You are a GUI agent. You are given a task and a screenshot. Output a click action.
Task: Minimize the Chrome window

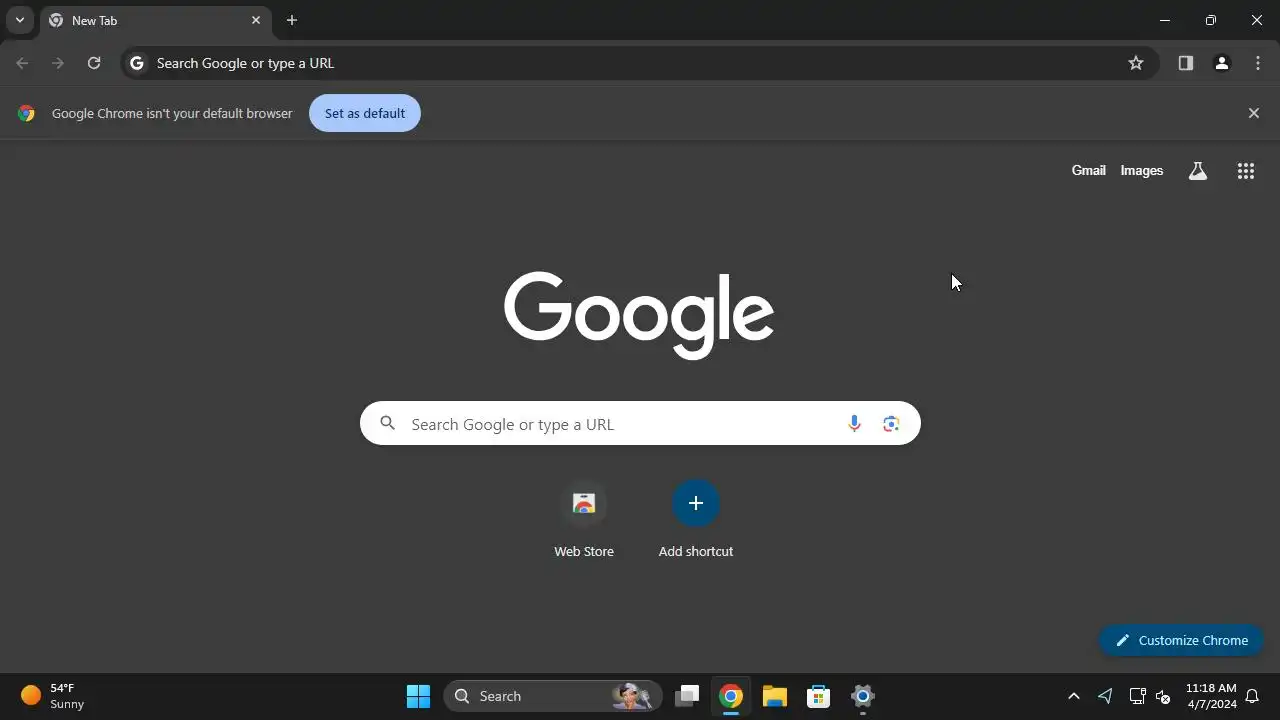(x=1165, y=20)
